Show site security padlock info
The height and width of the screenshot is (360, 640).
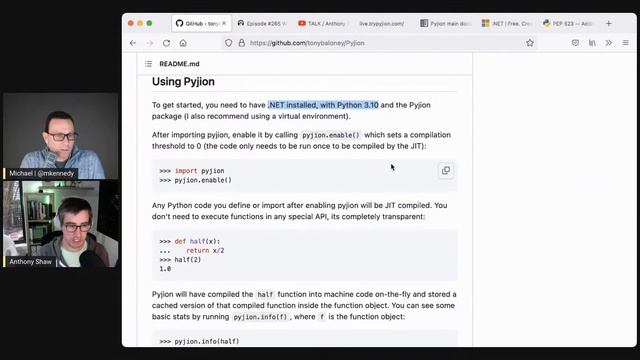pos(242,43)
